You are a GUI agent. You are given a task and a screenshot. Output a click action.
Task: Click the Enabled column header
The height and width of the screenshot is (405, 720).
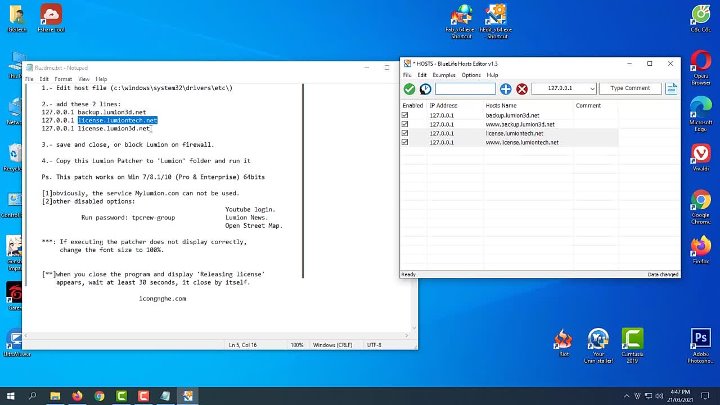[x=413, y=106]
